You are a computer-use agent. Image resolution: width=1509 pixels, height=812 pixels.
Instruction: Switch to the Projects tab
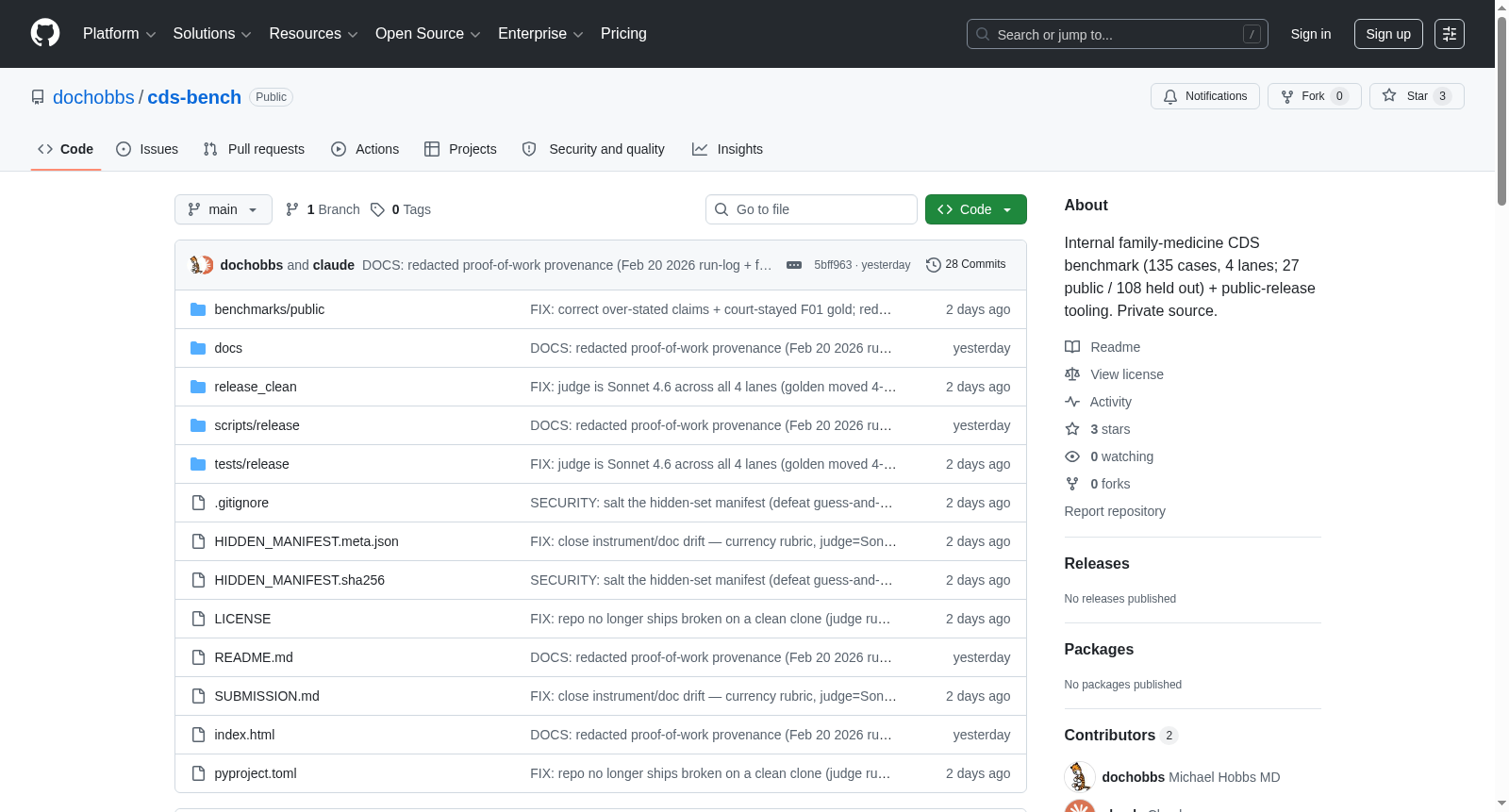(x=460, y=149)
